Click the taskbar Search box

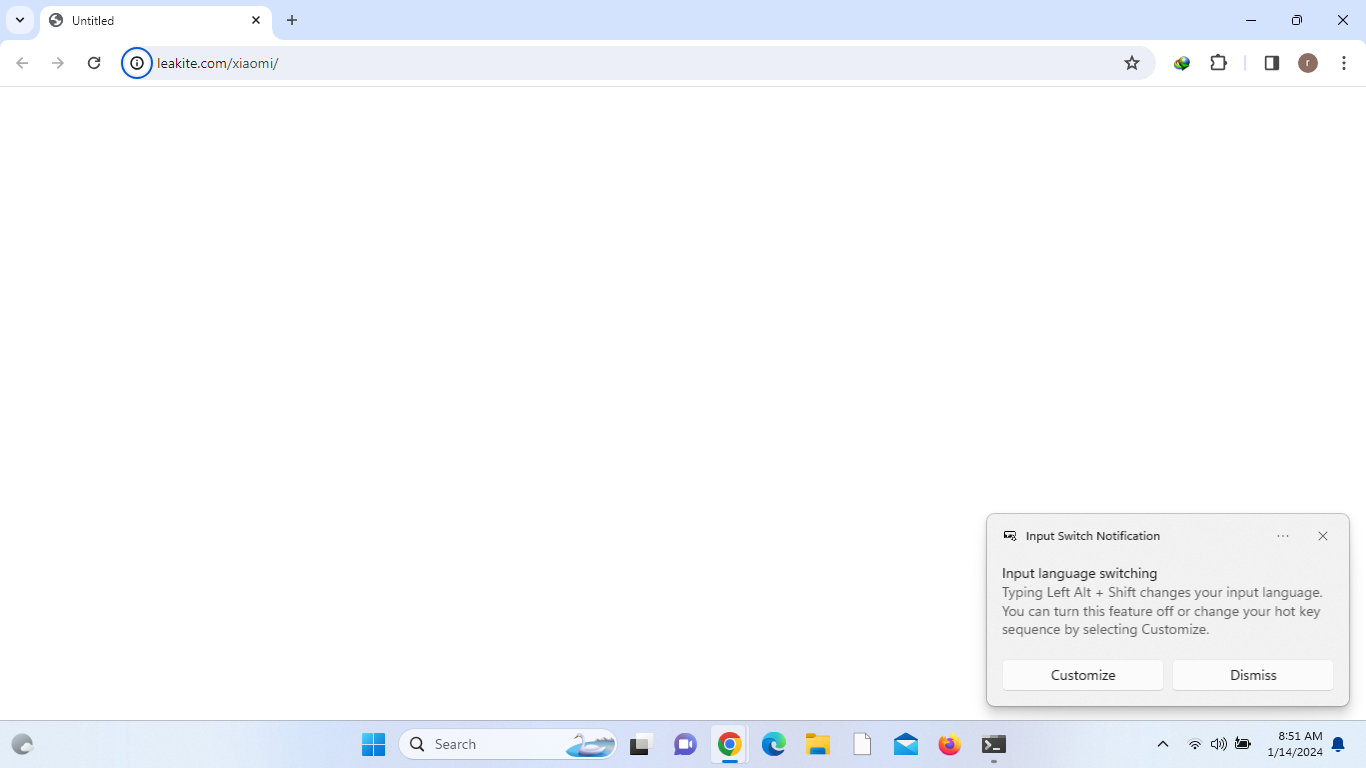(x=510, y=744)
